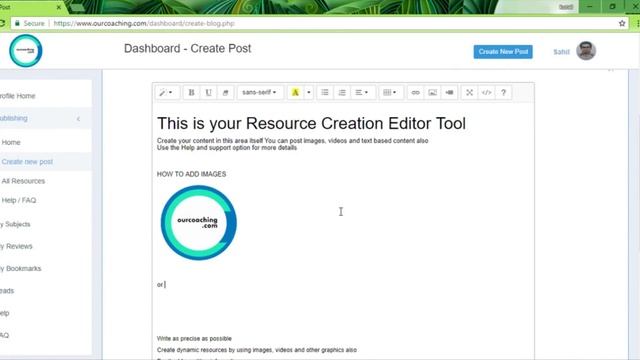Click the 'Create dynamic resources' line
Viewport: 640px width, 360px height.
(x=257, y=350)
